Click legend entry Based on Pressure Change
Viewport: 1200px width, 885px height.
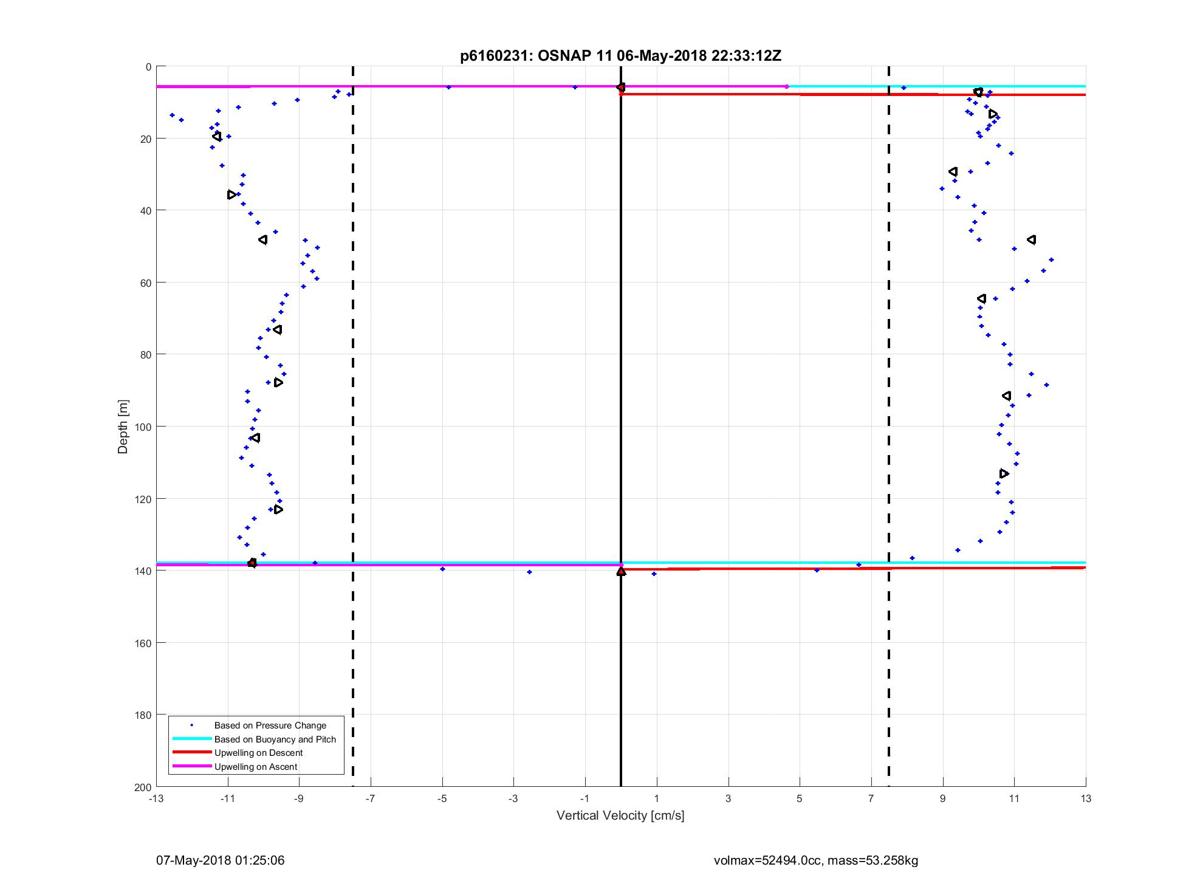(270, 725)
